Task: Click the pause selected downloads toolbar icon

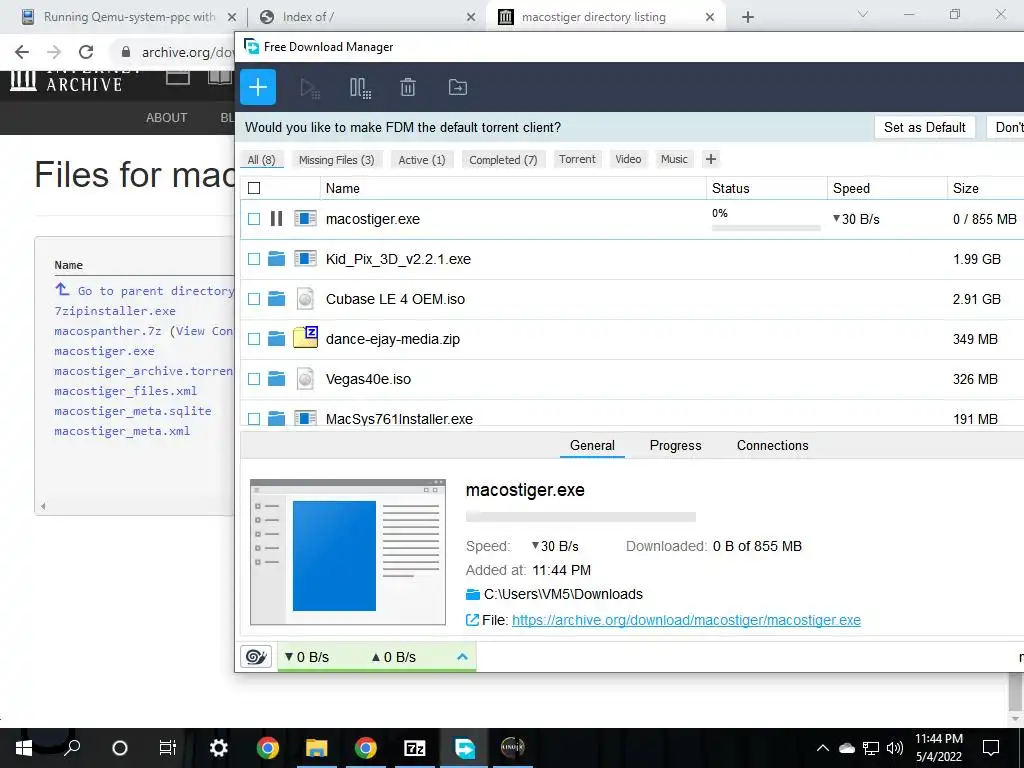Action: click(x=360, y=88)
